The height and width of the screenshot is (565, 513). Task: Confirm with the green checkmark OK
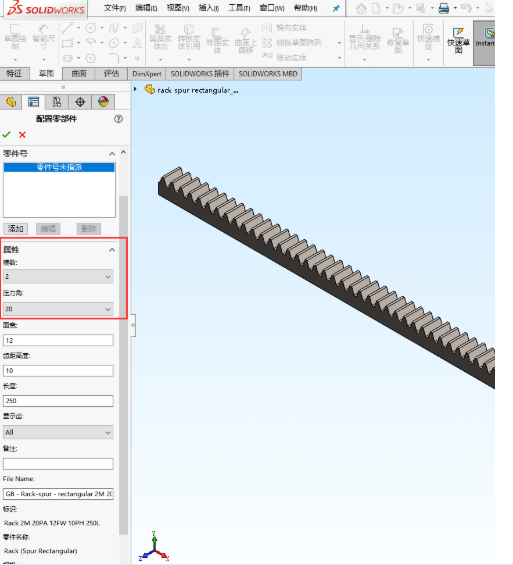point(6,135)
